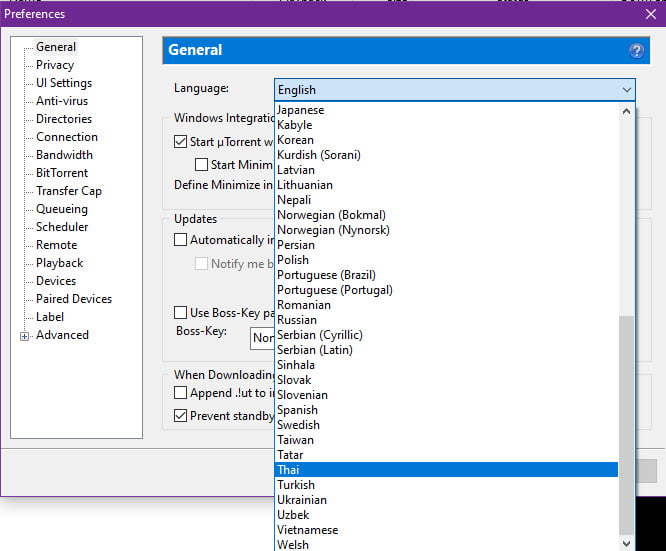Select highlighted Thai language option
666x551 pixels.
[446, 470]
